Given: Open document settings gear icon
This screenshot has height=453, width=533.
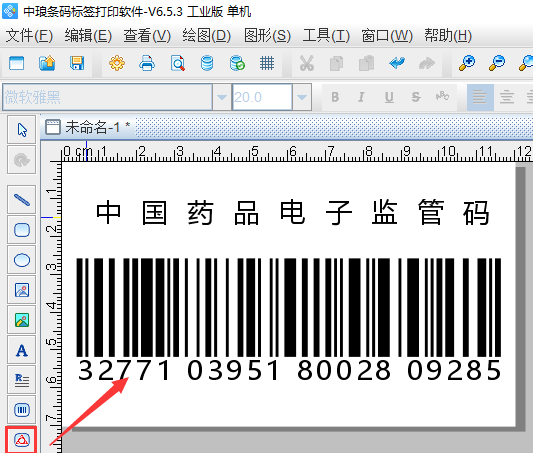Looking at the screenshot, I should click(117, 63).
